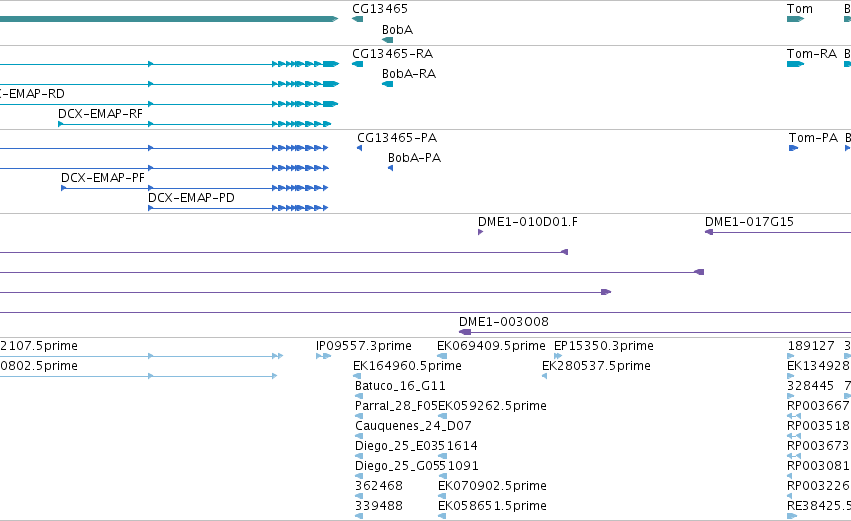
Task: Select the DME1-010D01.F feature label
Action: pyautogui.click(x=528, y=222)
